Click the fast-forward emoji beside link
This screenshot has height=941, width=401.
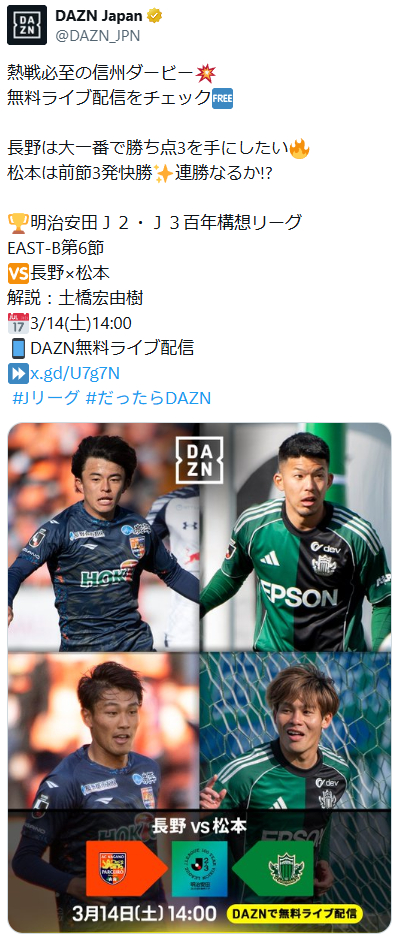coord(17,373)
